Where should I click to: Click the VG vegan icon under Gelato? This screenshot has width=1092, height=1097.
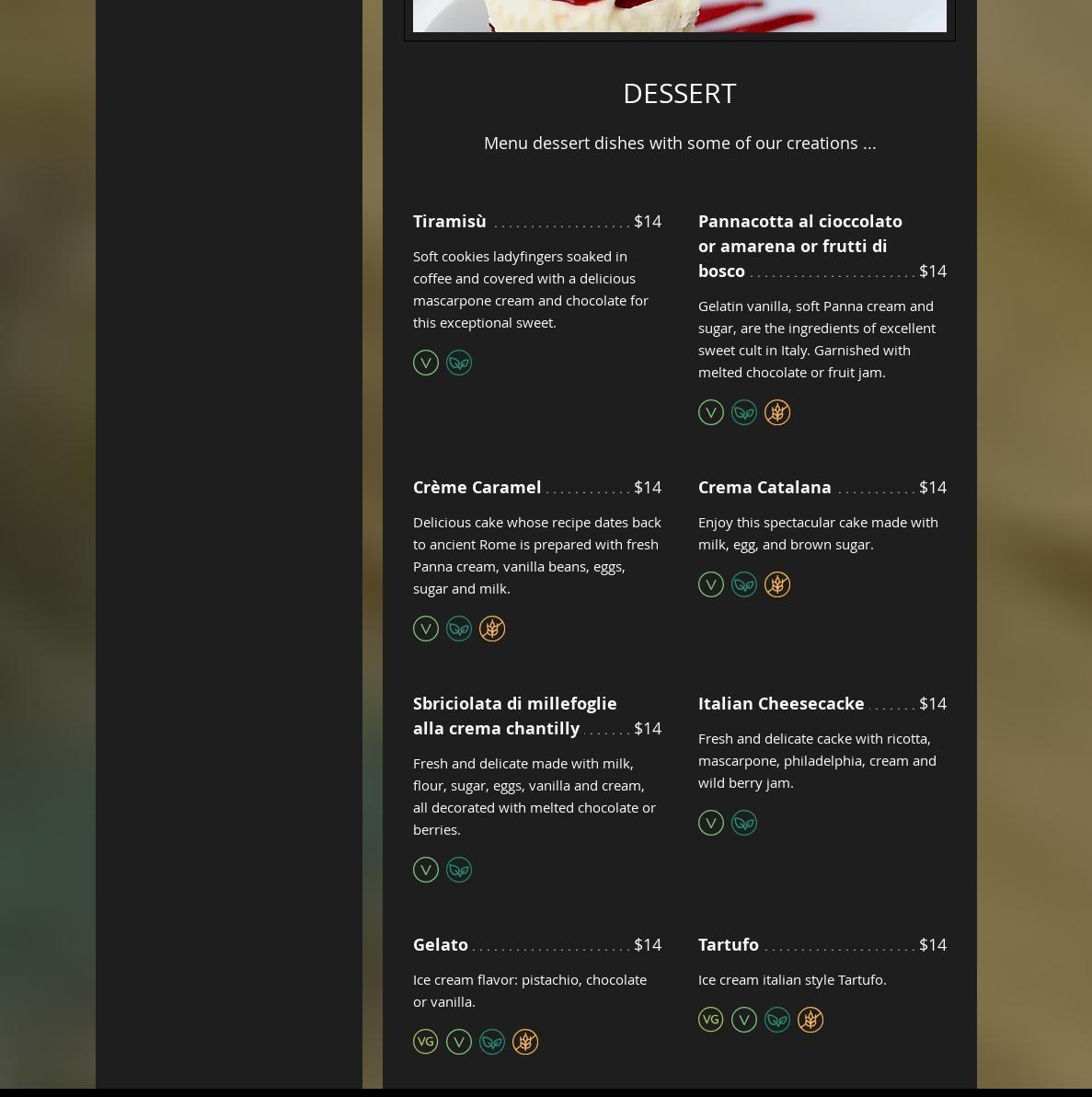click(425, 1041)
